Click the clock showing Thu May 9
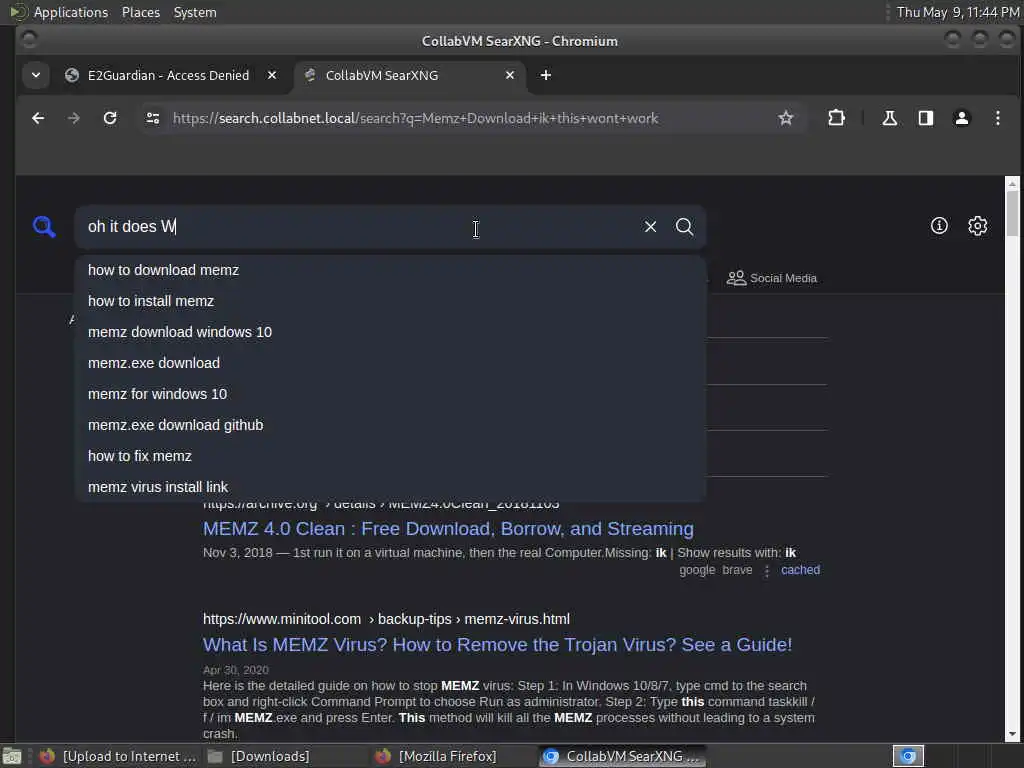 click(x=957, y=12)
